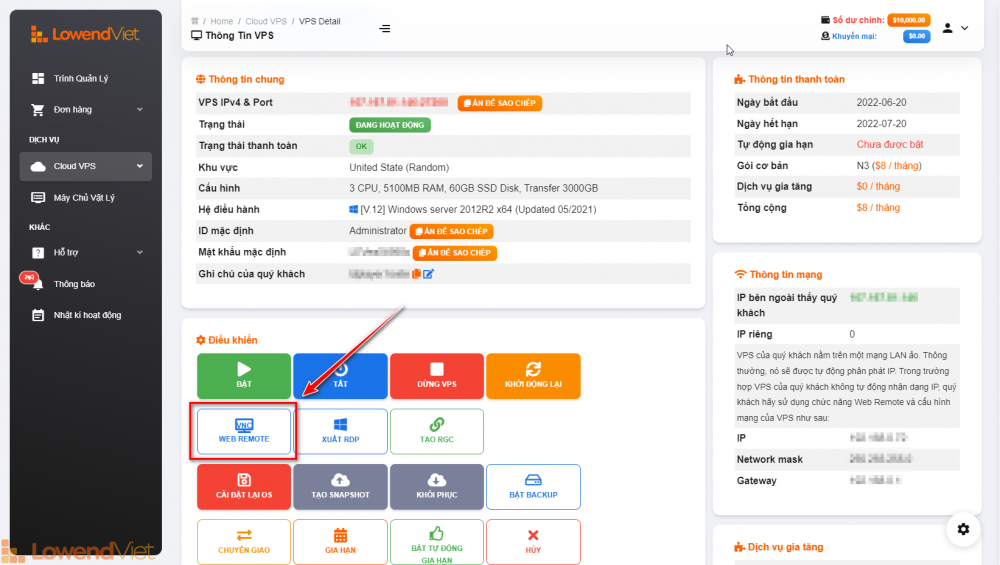Click the Dịch vụ gia tăng $0 / tháng value
This screenshot has height=565, width=1000.
pos(878,187)
